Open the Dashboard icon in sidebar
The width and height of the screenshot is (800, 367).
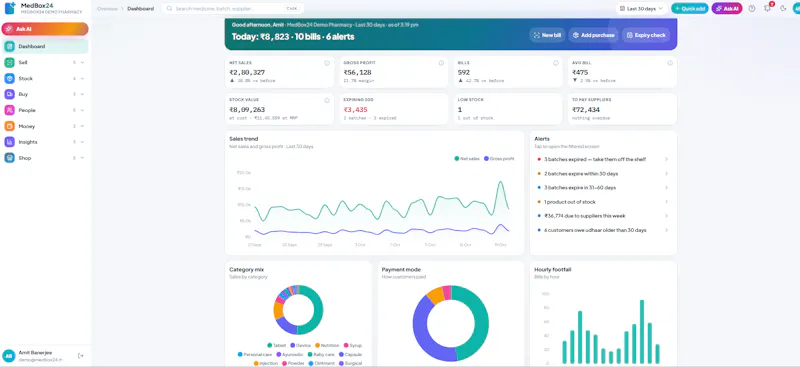(9, 46)
